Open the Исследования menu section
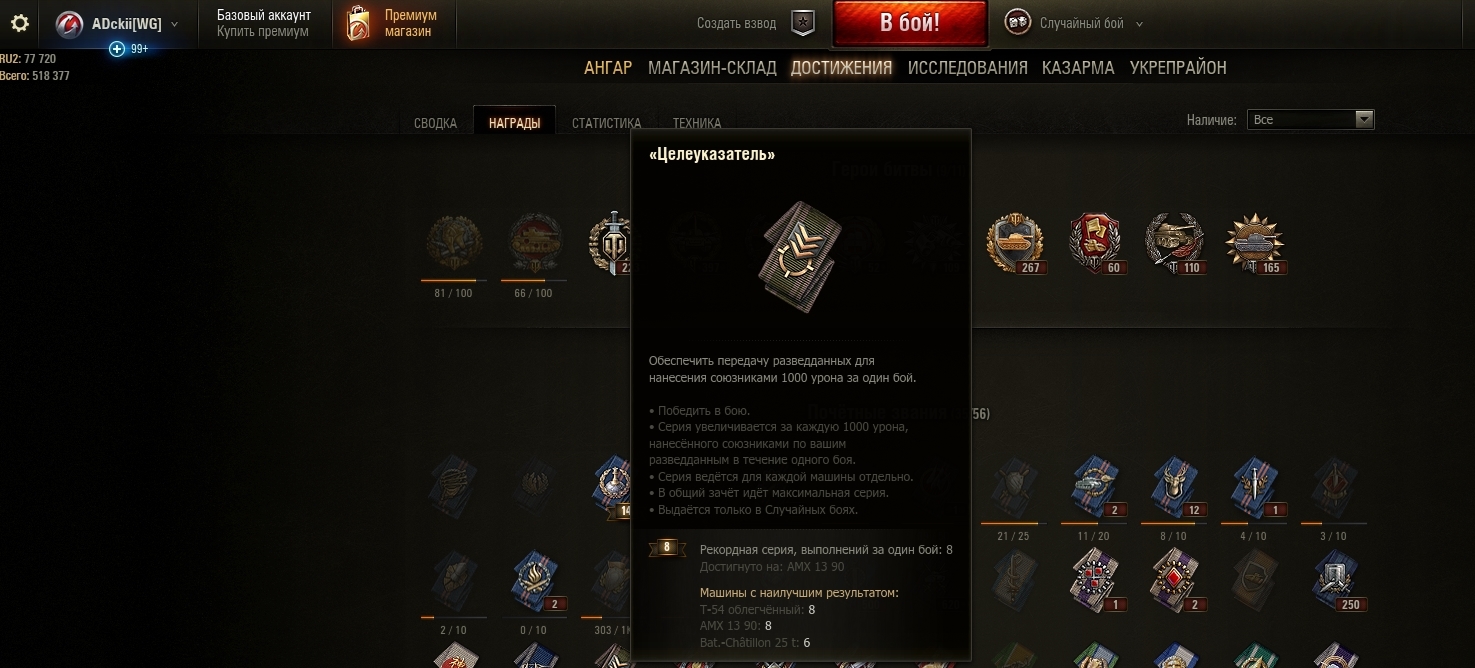Image resolution: width=1475 pixels, height=668 pixels. [967, 68]
